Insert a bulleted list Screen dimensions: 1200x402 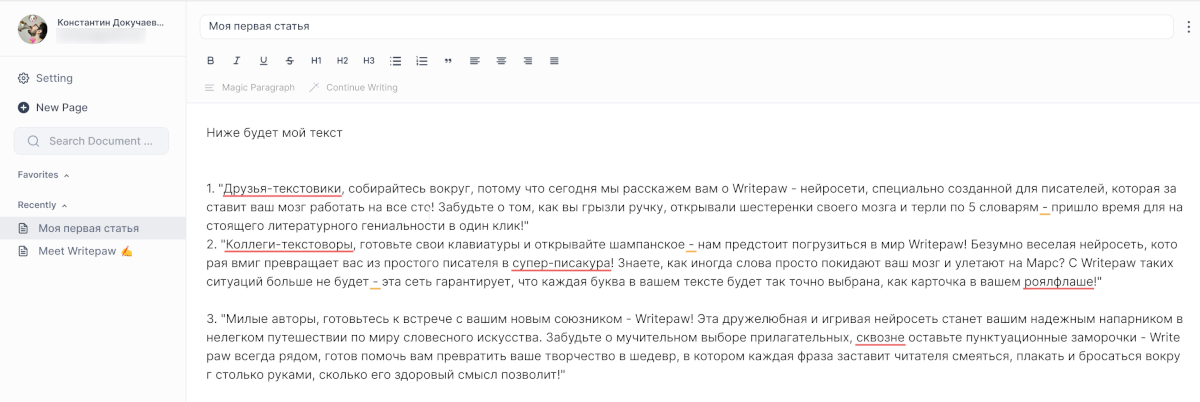click(x=395, y=61)
